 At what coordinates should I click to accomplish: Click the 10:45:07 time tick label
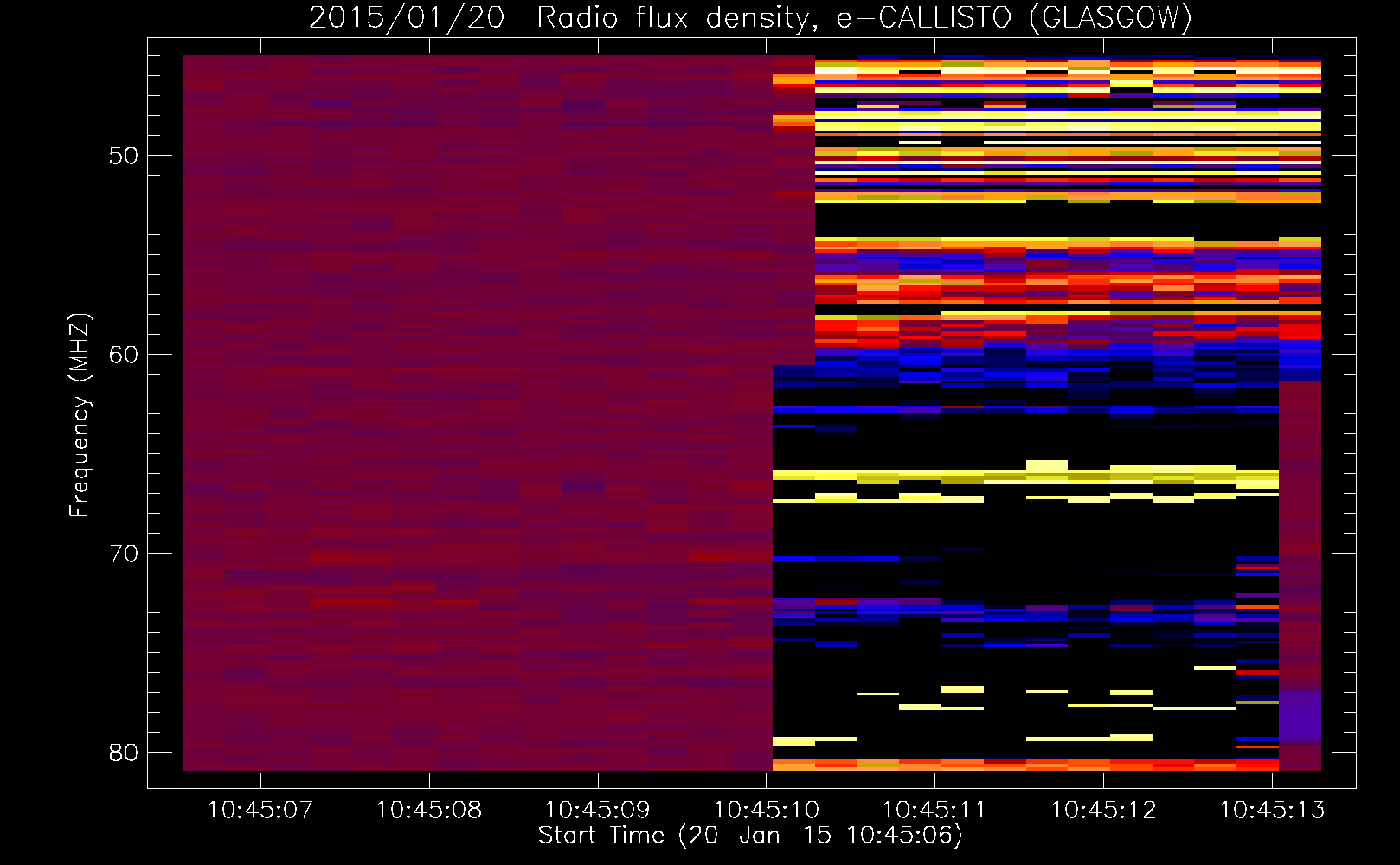(260, 811)
